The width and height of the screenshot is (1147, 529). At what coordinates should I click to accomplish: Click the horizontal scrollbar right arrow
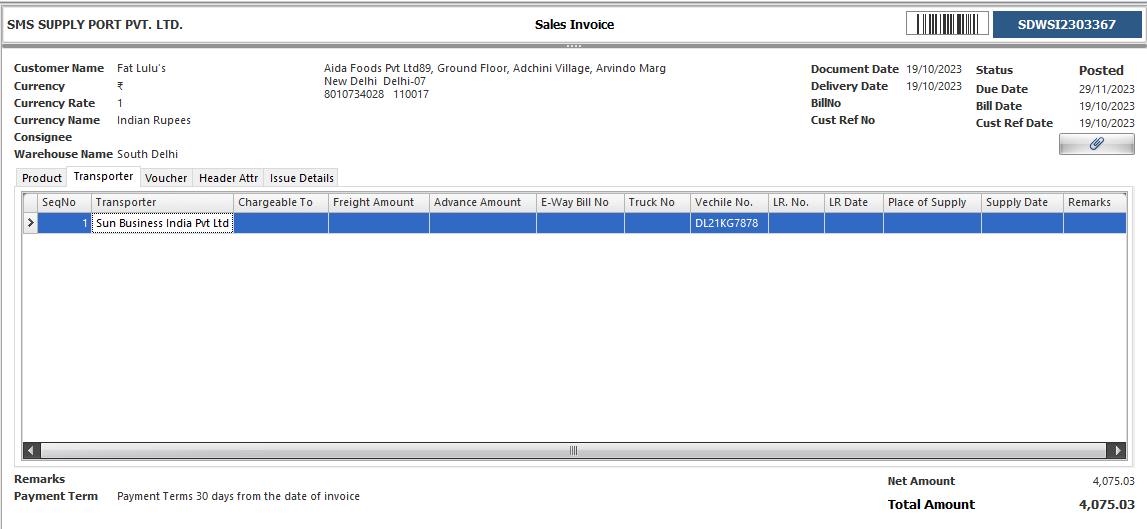[x=1116, y=451]
